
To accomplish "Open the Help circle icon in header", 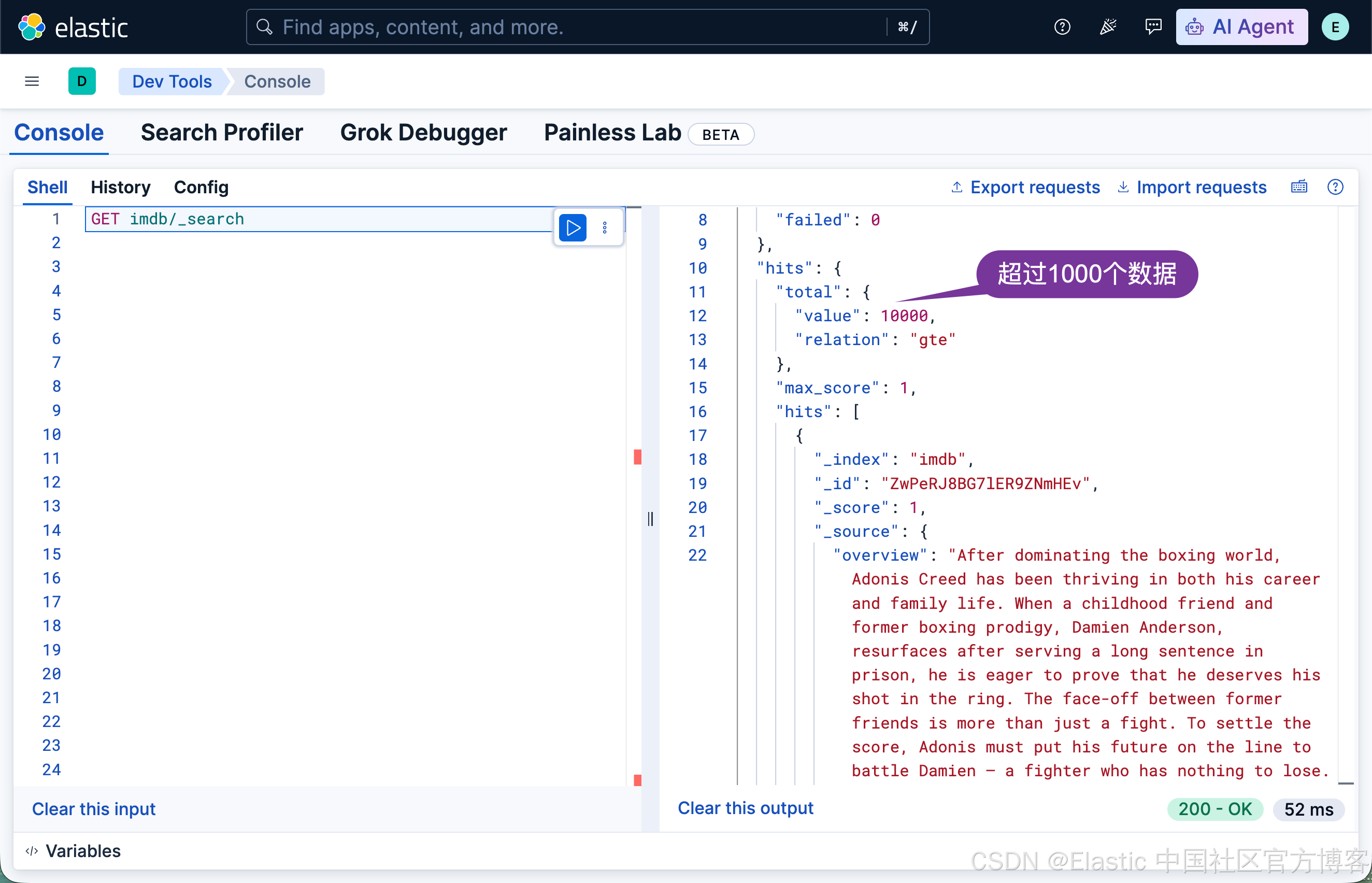I will tap(1062, 27).
